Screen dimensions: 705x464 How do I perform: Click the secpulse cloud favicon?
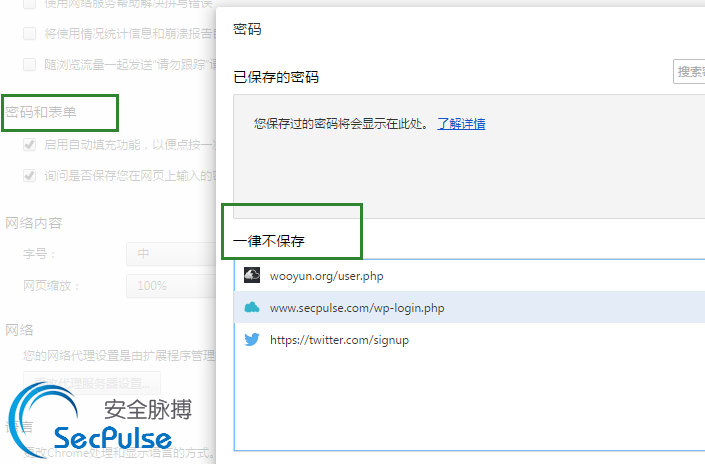pyautogui.click(x=252, y=307)
